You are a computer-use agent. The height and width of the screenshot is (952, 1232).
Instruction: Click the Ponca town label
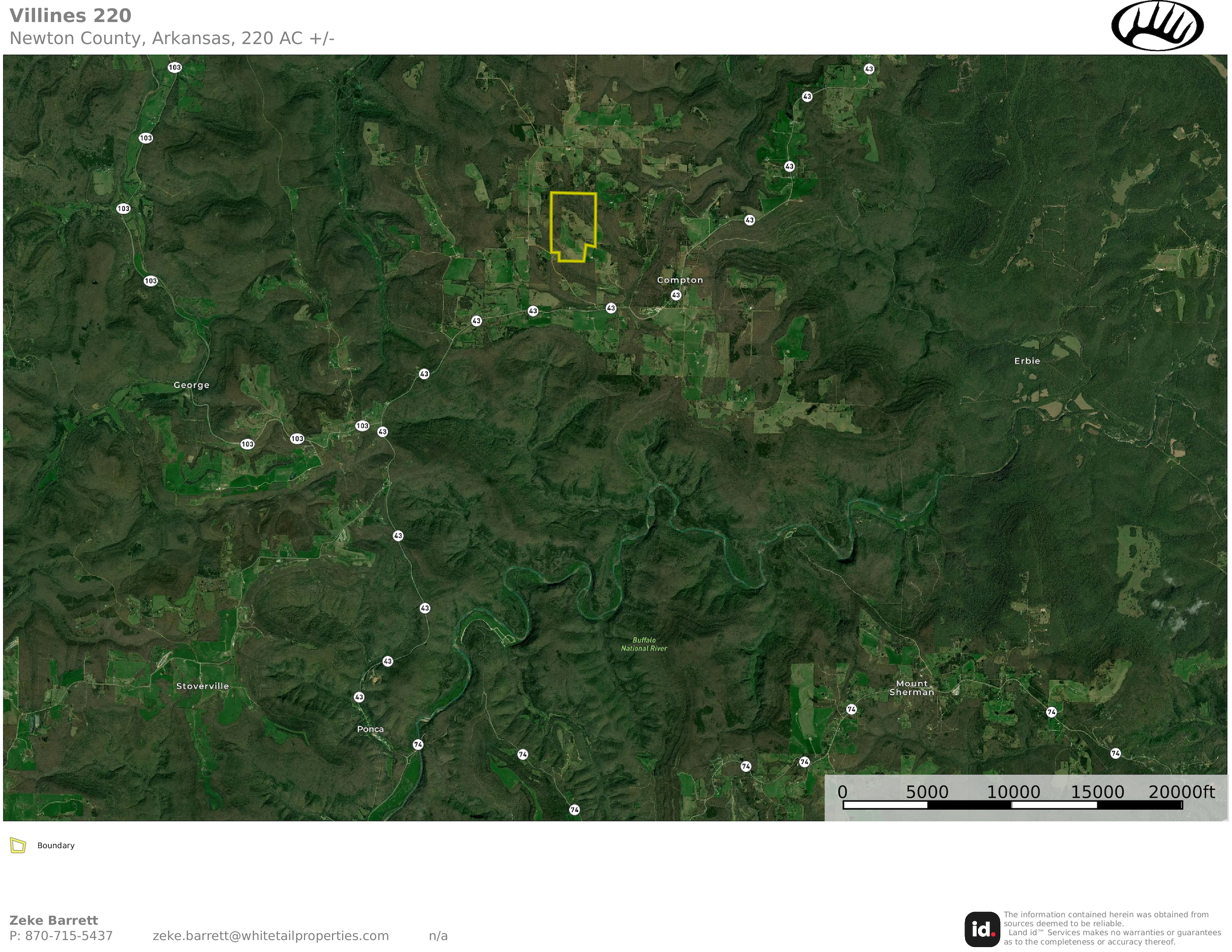pos(370,729)
